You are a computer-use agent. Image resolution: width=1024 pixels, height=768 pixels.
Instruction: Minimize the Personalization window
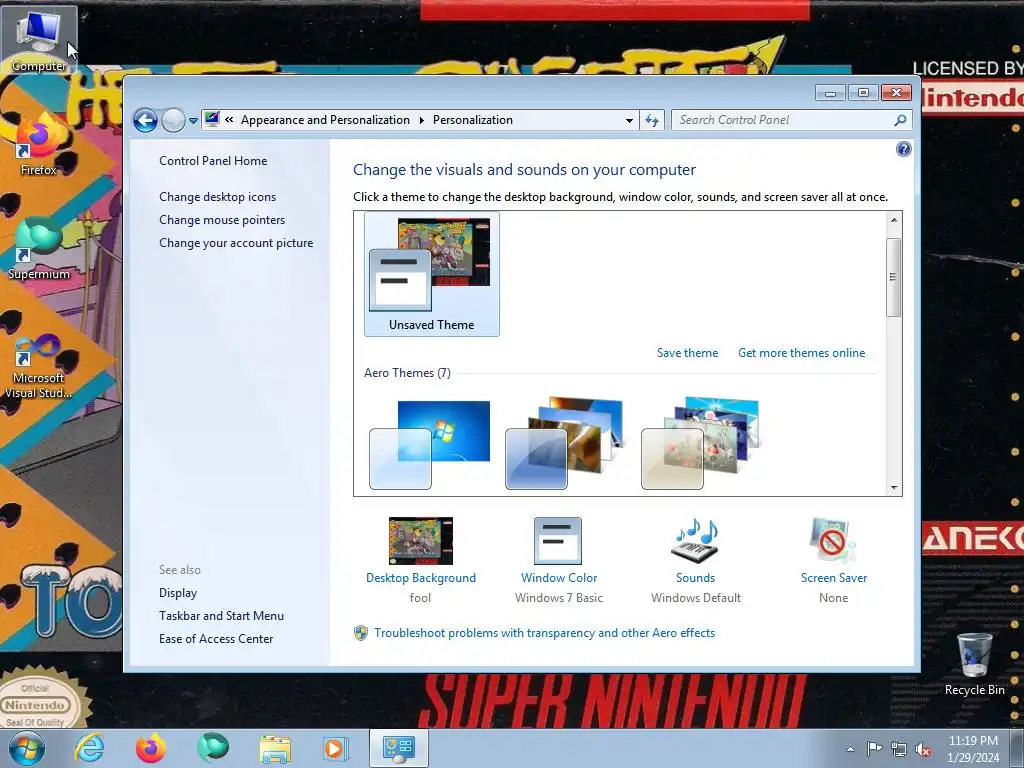point(830,93)
